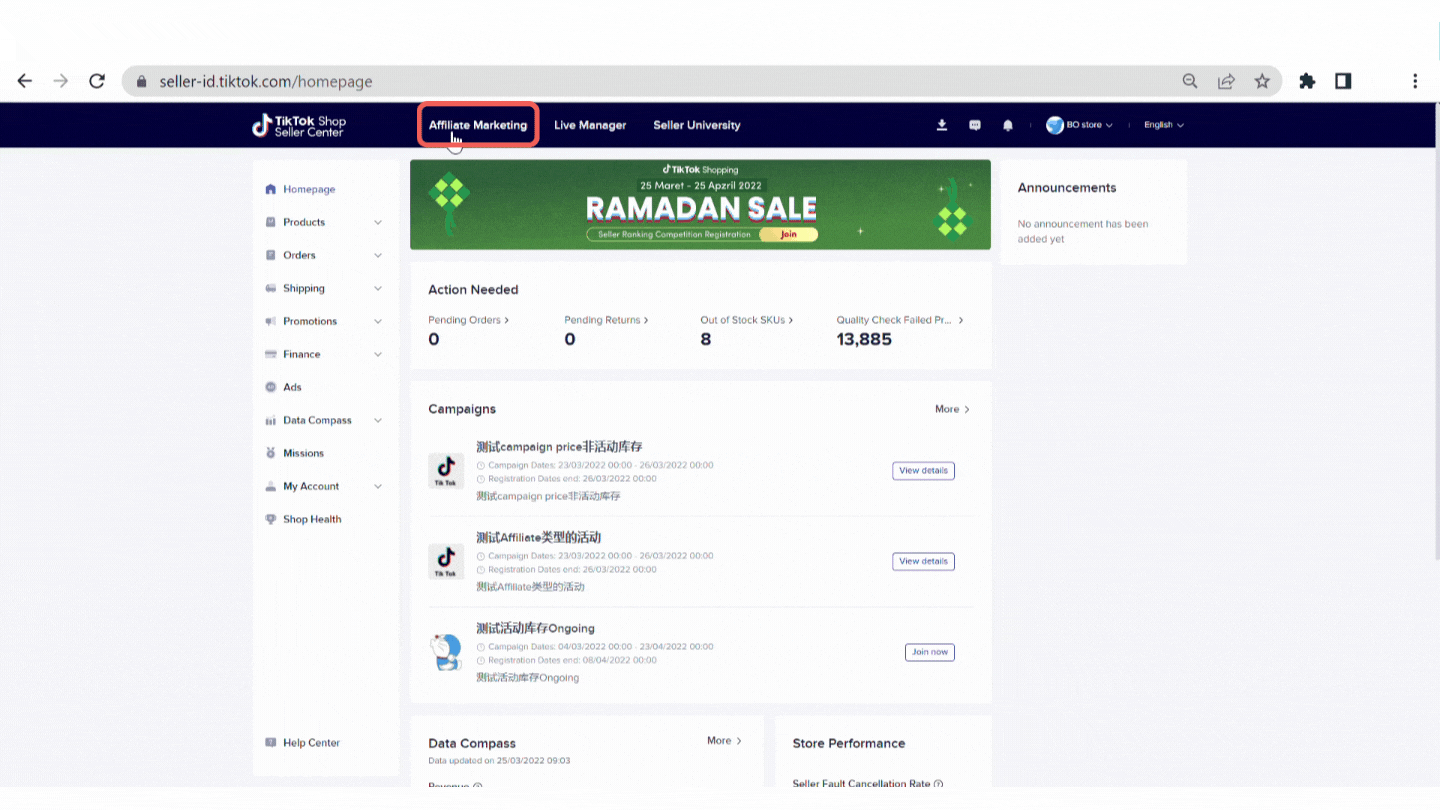Image resolution: width=1440 pixels, height=810 pixels.
Task: Open the BO store account dropdown
Action: tap(1080, 125)
